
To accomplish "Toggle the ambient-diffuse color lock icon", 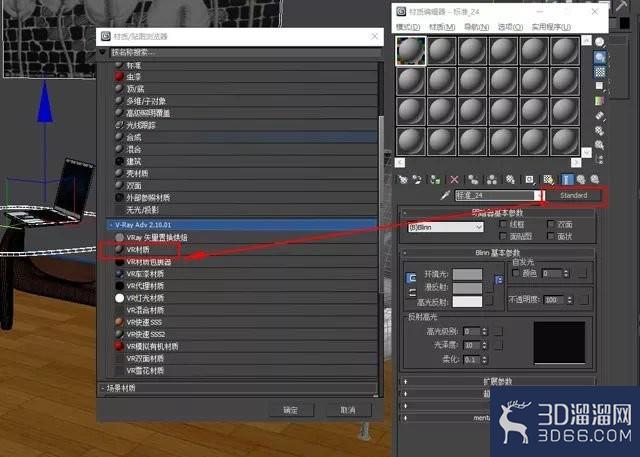I will pos(411,278).
